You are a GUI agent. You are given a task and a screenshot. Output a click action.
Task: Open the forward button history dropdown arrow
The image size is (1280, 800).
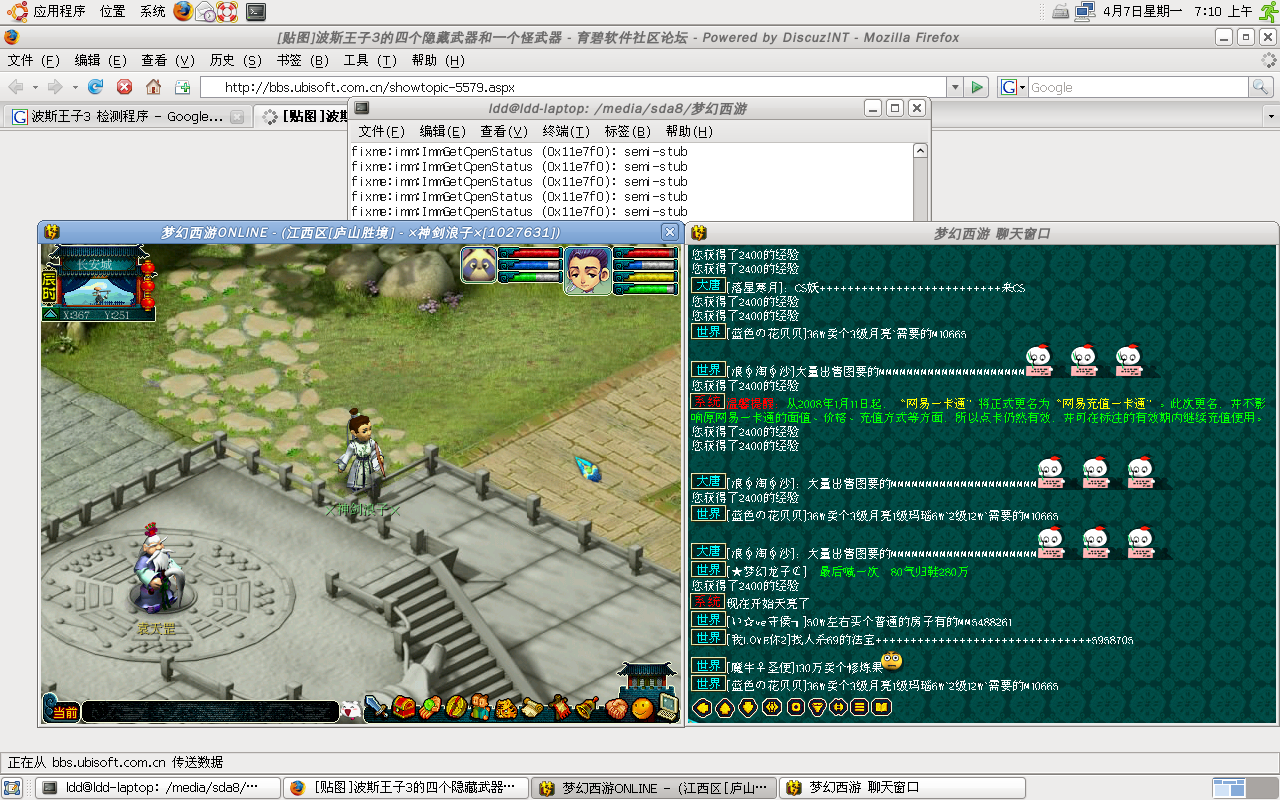74,87
